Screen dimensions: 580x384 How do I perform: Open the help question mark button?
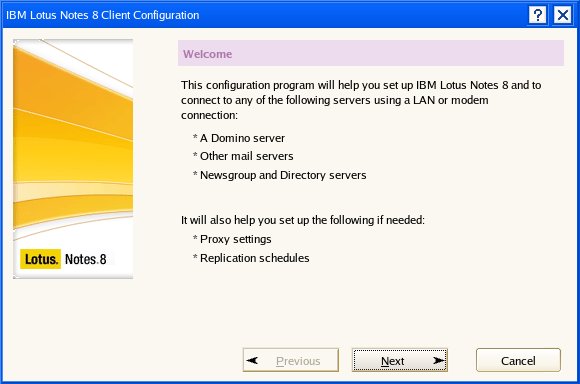[x=537, y=15]
